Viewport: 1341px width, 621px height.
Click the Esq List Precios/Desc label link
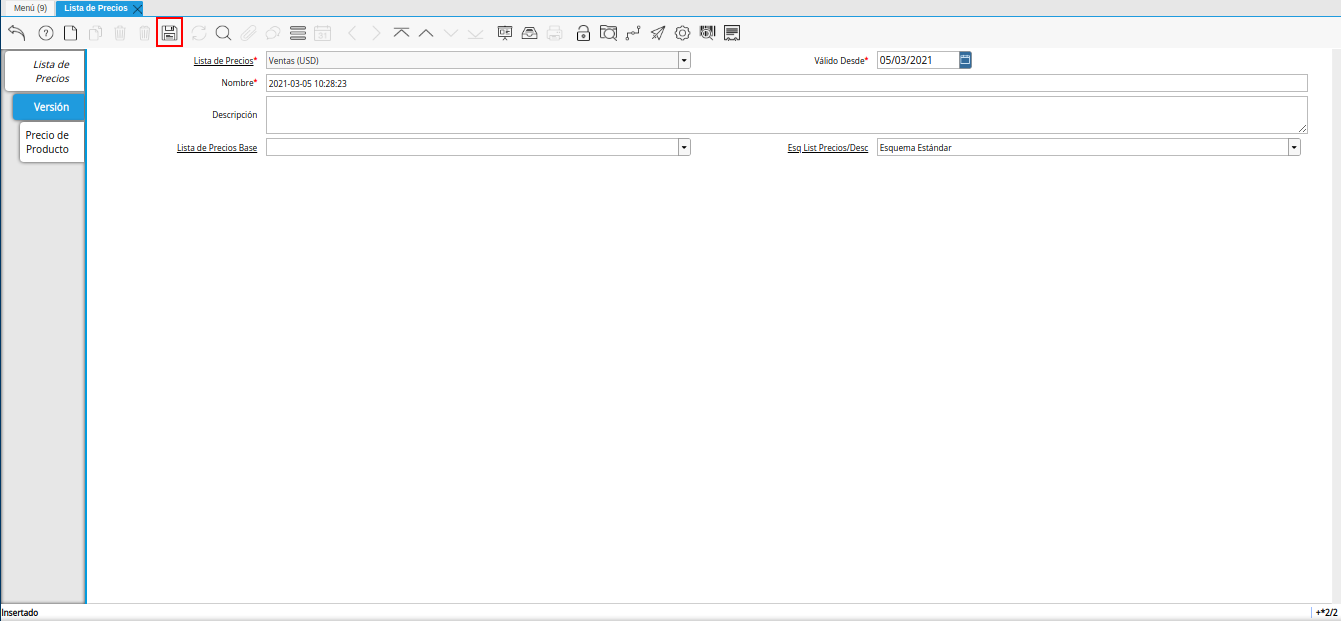(x=828, y=148)
